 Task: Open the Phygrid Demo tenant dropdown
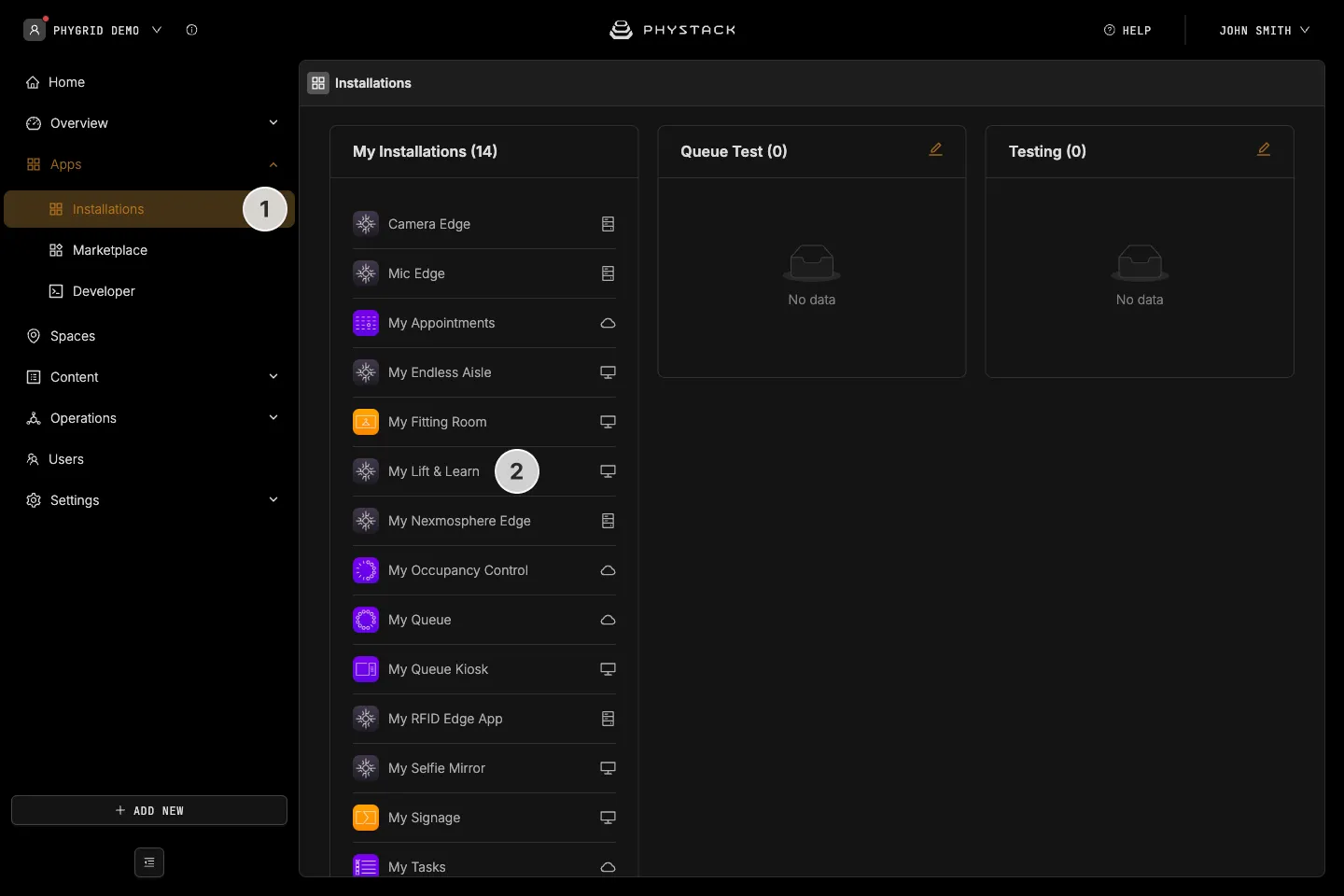[x=93, y=30]
